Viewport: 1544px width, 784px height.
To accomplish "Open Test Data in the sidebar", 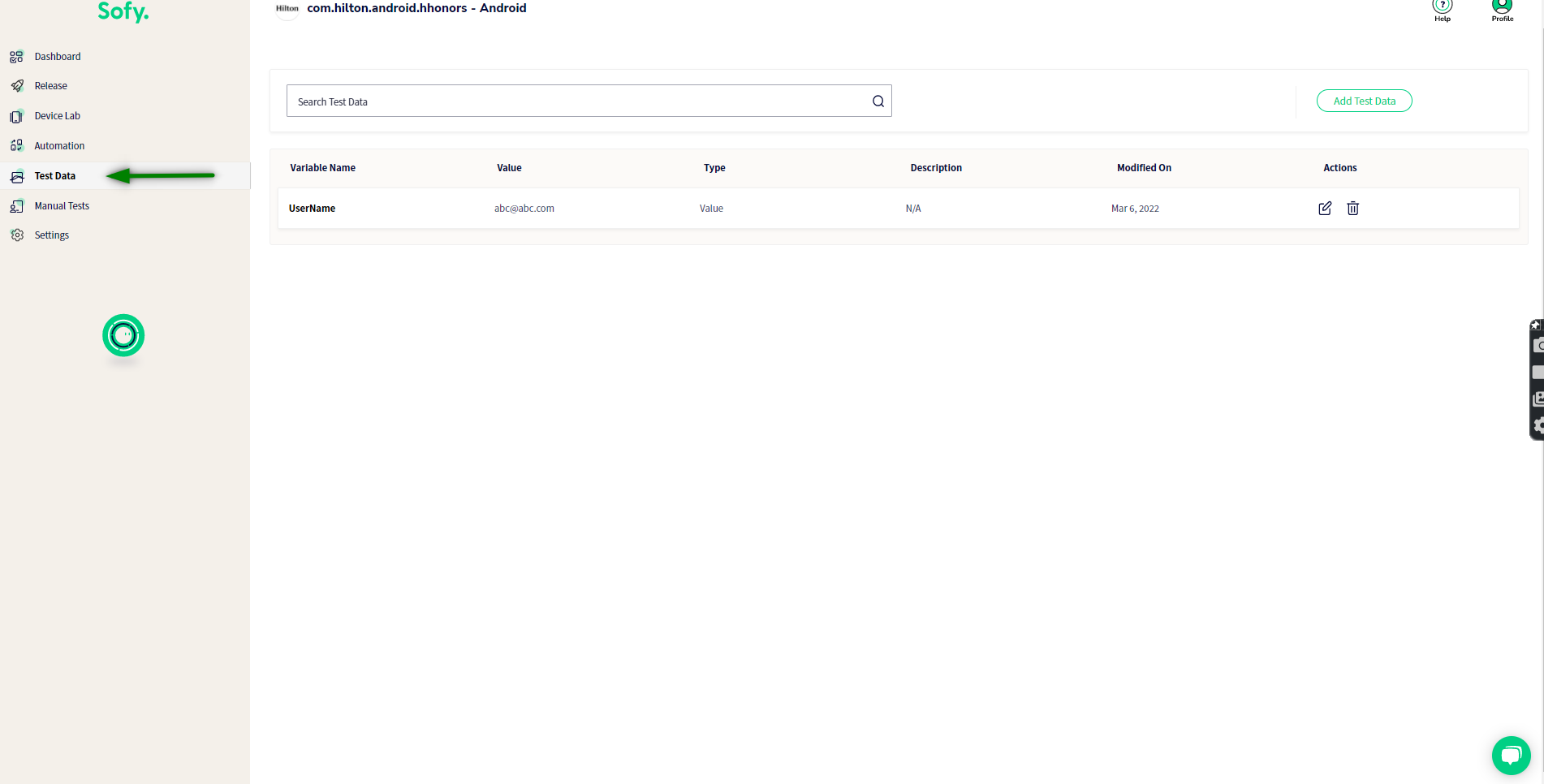I will point(54,176).
